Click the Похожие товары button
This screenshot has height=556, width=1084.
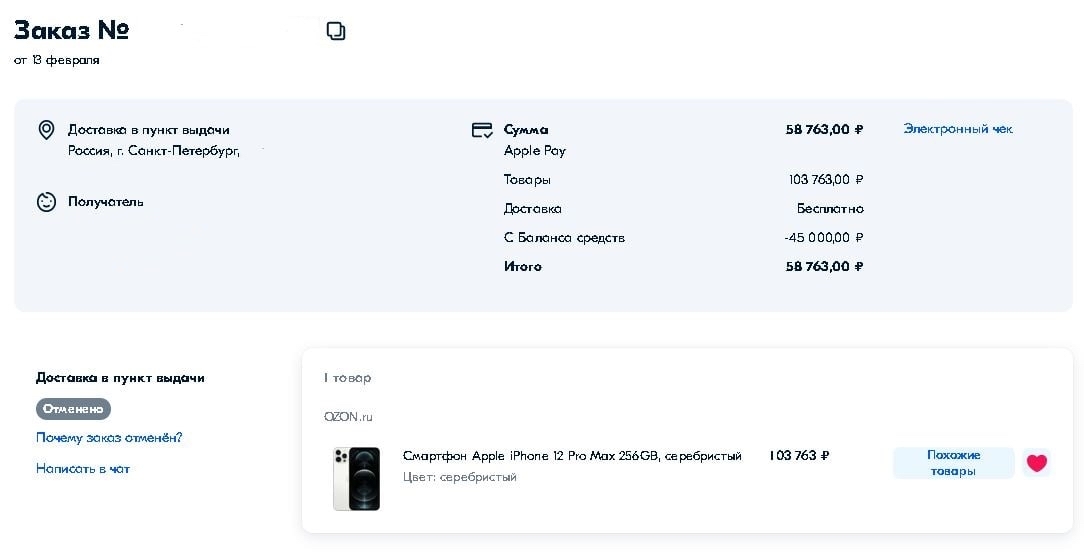click(953, 463)
